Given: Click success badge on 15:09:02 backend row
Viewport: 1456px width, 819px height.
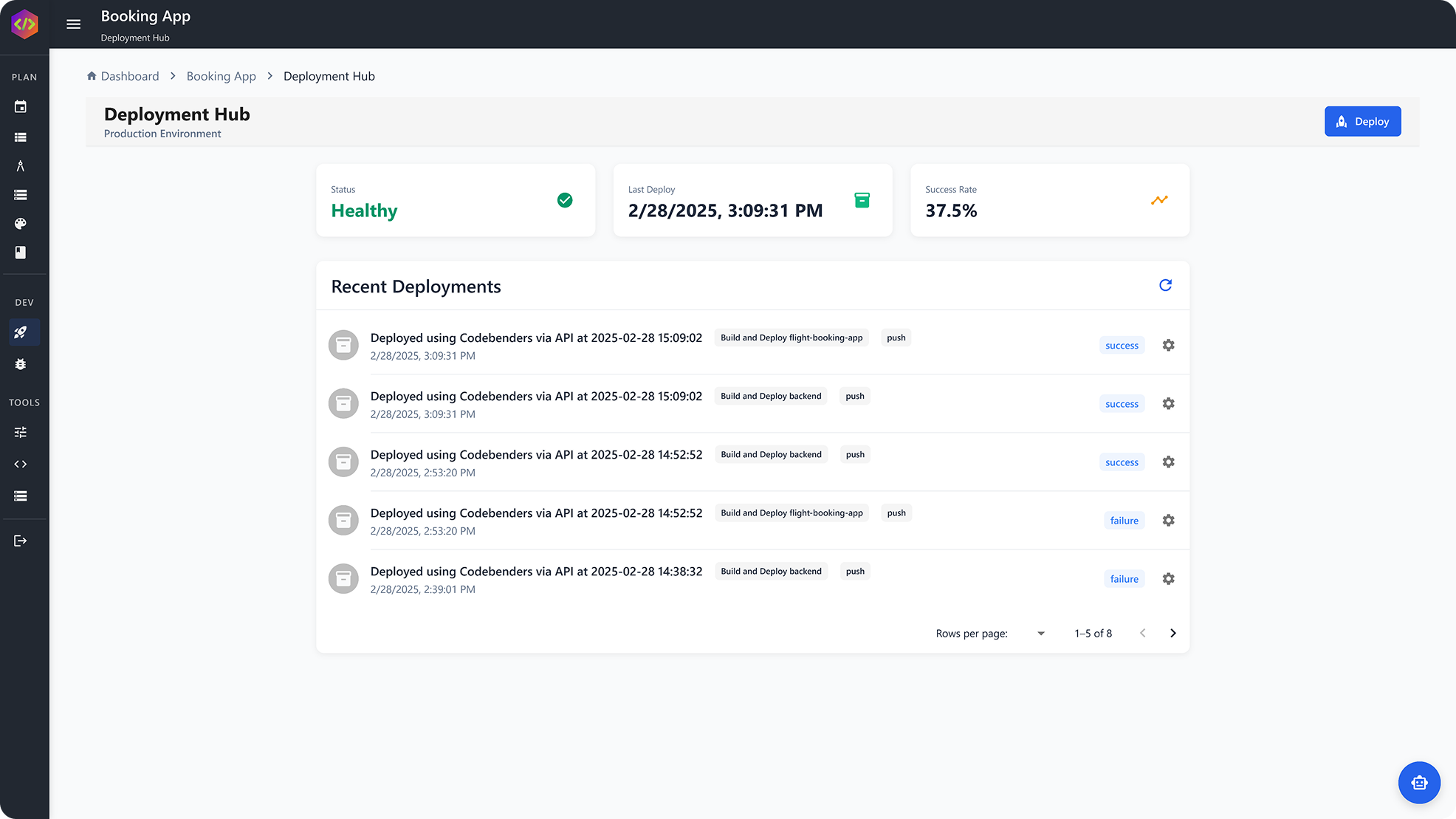Looking at the screenshot, I should [1122, 404].
